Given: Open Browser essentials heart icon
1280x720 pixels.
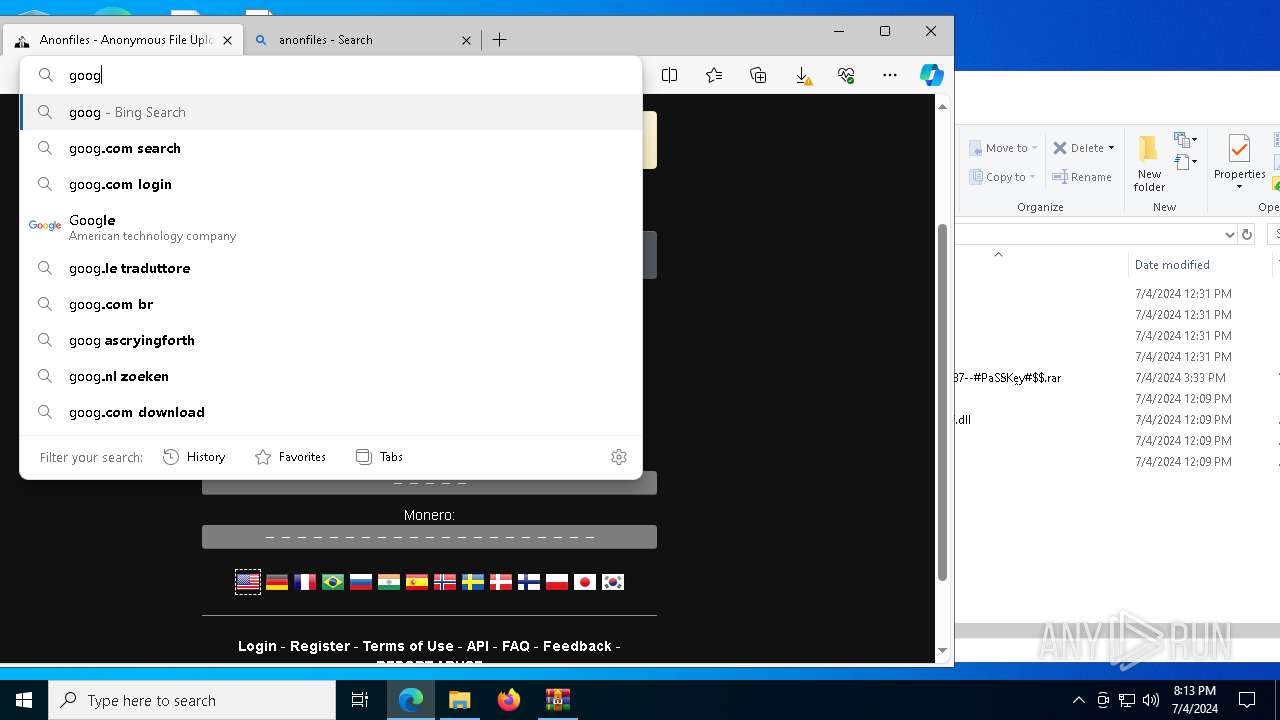Looking at the screenshot, I should point(846,75).
